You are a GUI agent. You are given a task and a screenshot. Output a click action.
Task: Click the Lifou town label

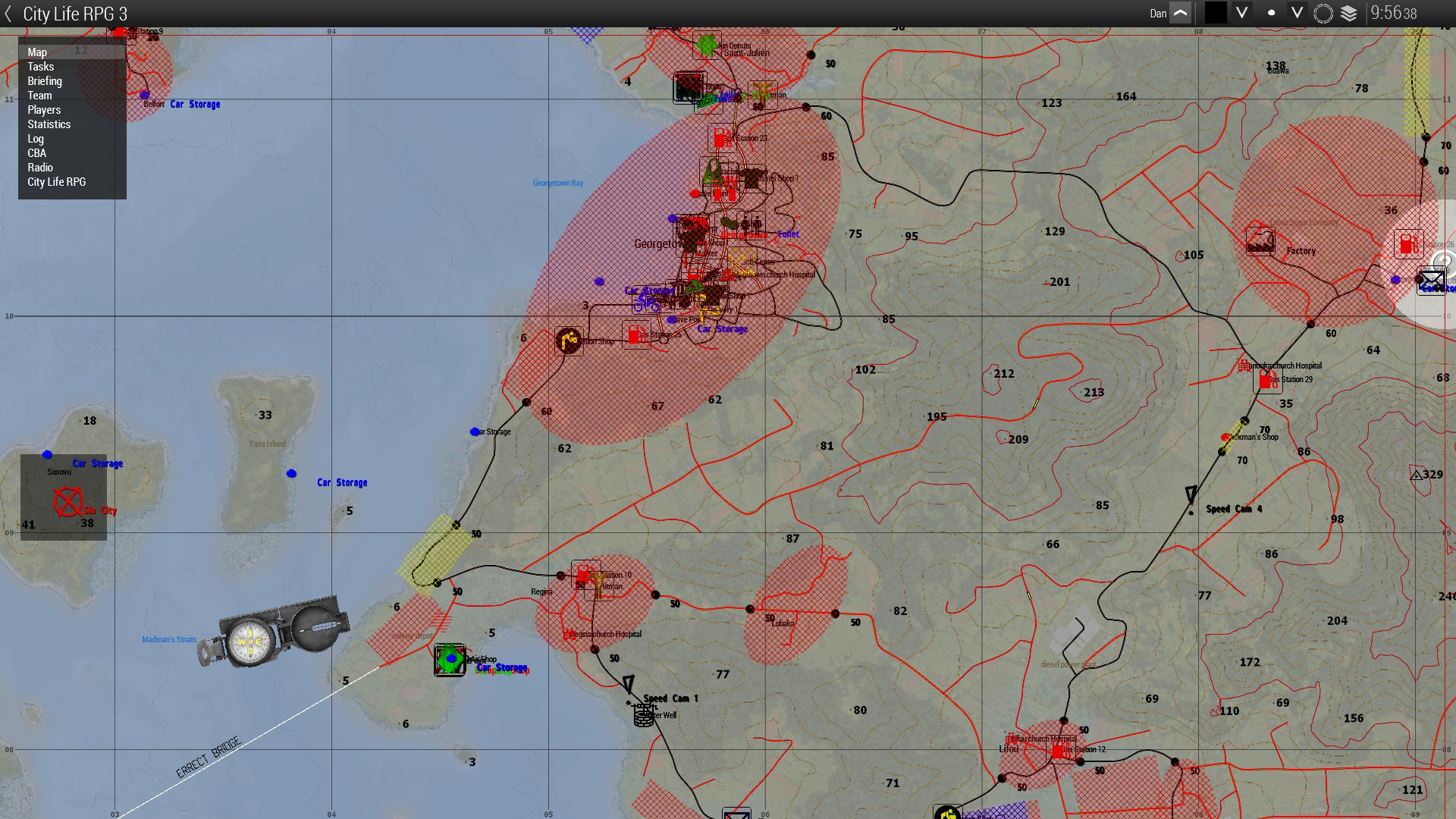tap(1009, 748)
